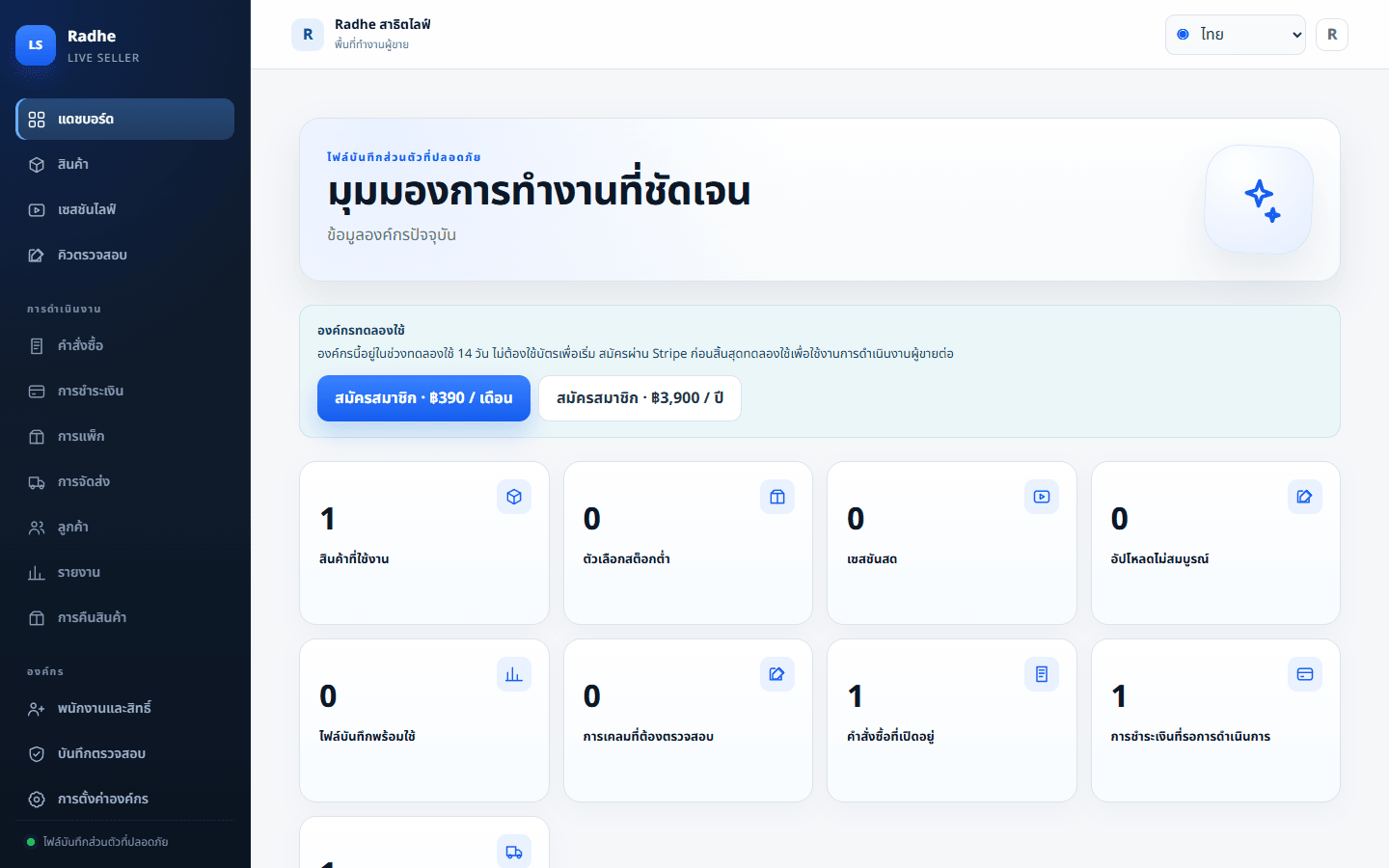
Task: Click the receipt icon on คำสั่งซื้อที่เปิดอยู่ card
Action: tap(1042, 674)
